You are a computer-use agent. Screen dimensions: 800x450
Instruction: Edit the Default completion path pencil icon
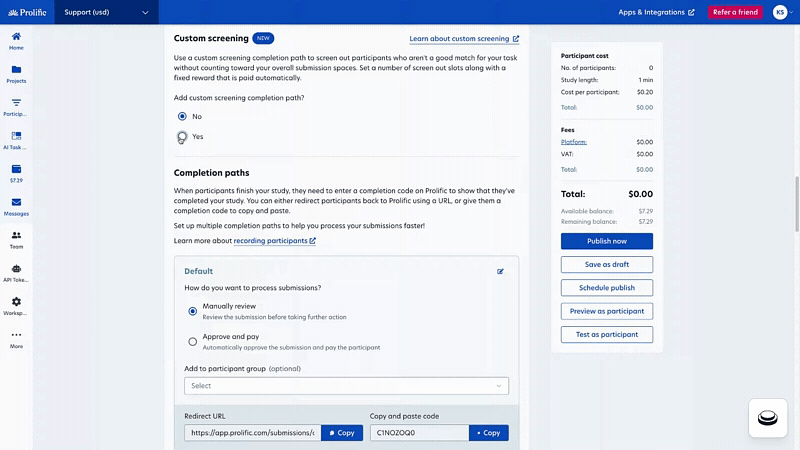tap(500, 271)
